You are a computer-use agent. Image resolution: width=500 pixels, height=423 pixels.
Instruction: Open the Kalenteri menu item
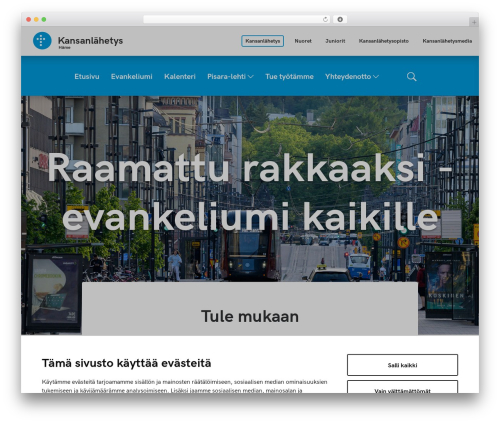(180, 77)
